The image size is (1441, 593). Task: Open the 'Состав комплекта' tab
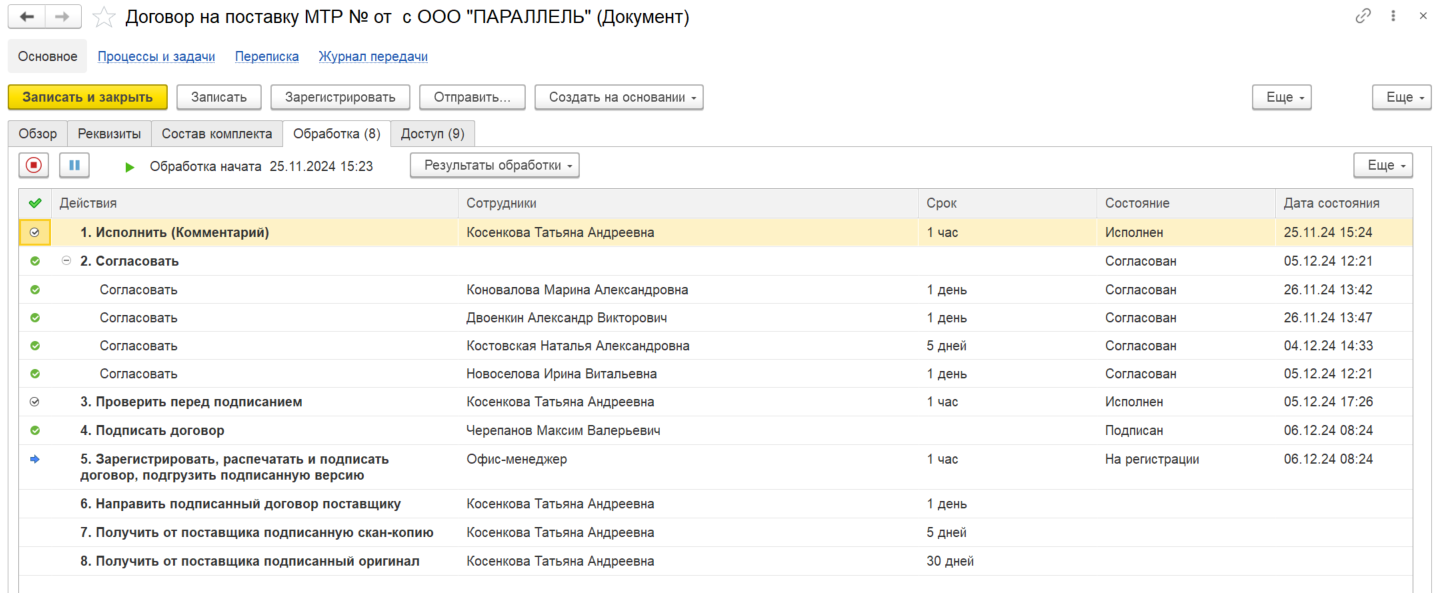pyautogui.click(x=217, y=134)
